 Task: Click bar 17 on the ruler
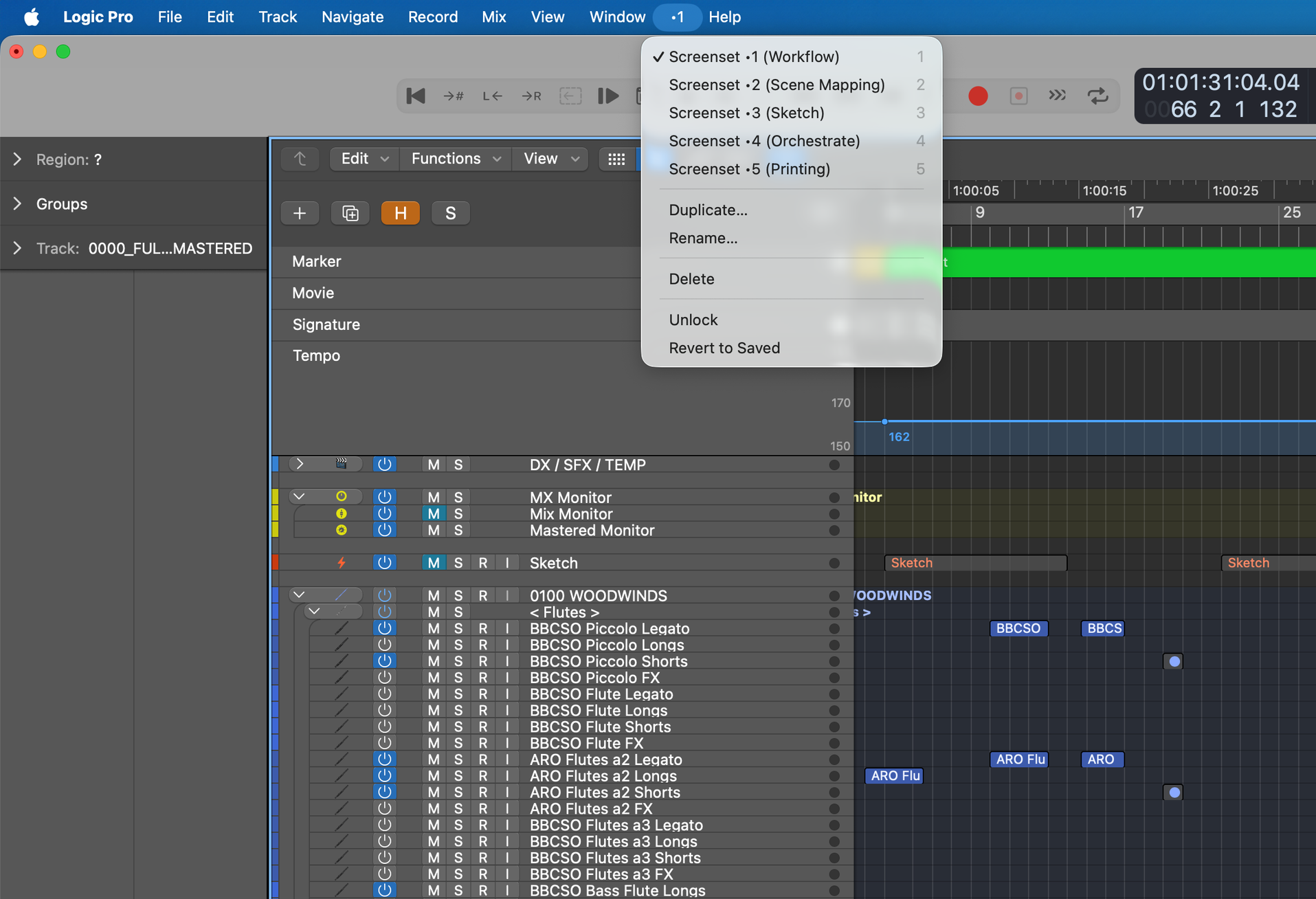click(1135, 212)
